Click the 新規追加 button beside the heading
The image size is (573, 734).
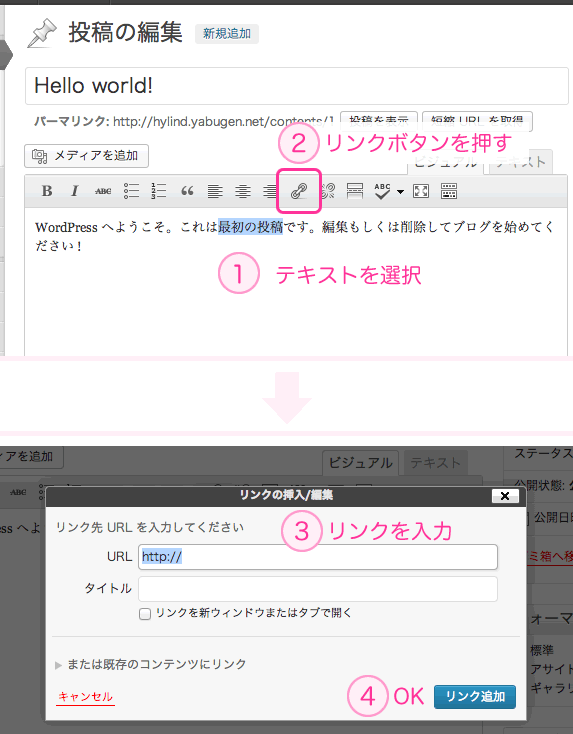(227, 34)
